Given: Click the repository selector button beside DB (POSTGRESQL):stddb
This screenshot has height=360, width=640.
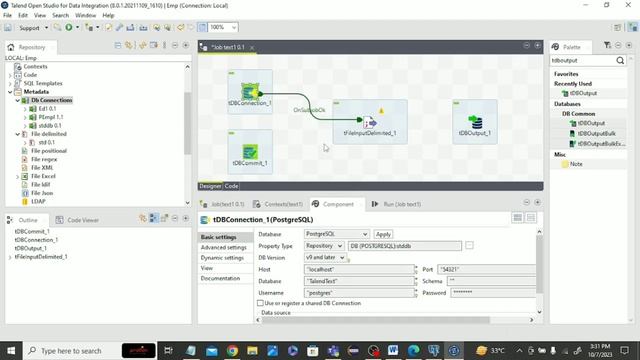Looking at the screenshot, I should [469, 246].
